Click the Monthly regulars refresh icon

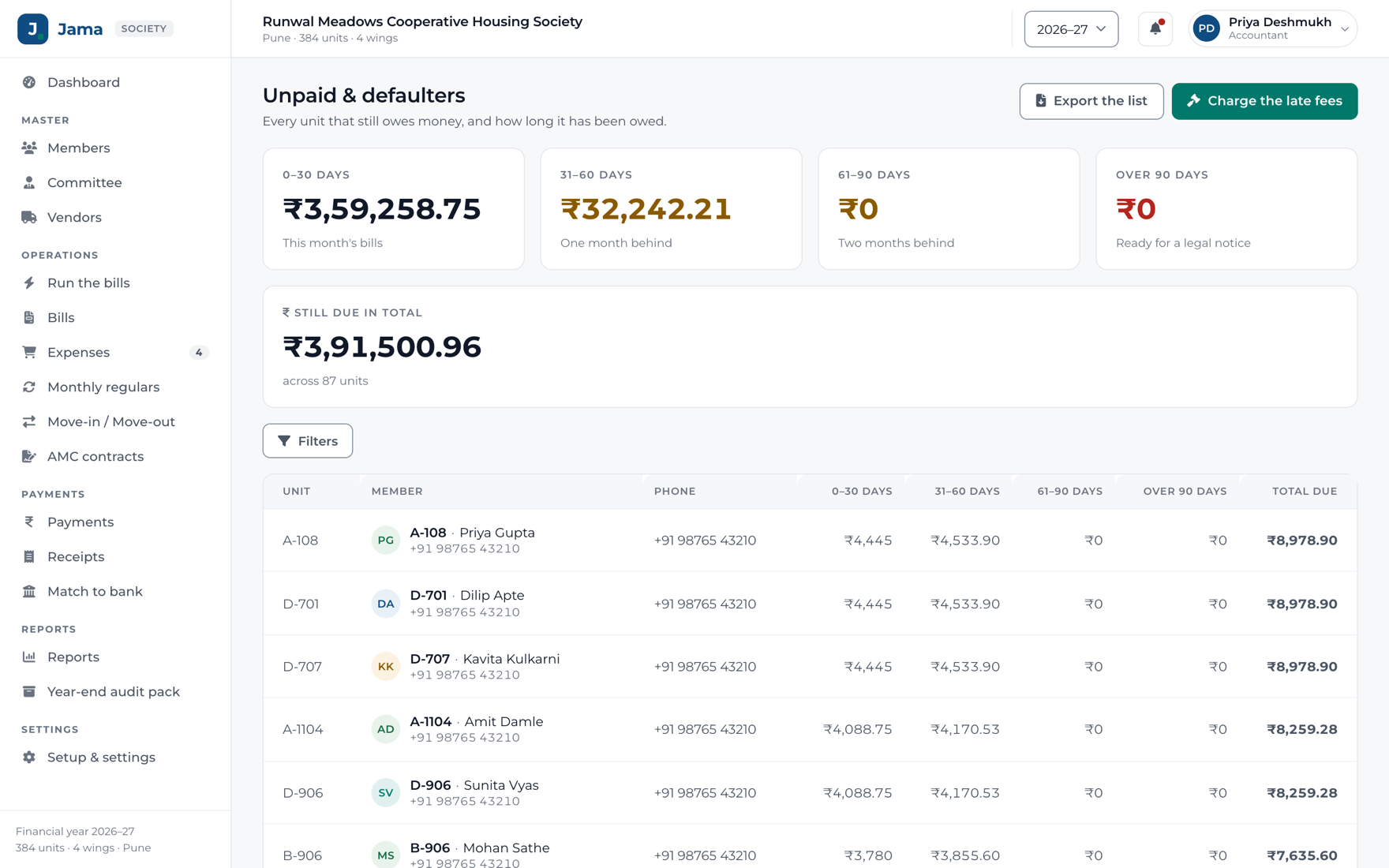pos(29,387)
